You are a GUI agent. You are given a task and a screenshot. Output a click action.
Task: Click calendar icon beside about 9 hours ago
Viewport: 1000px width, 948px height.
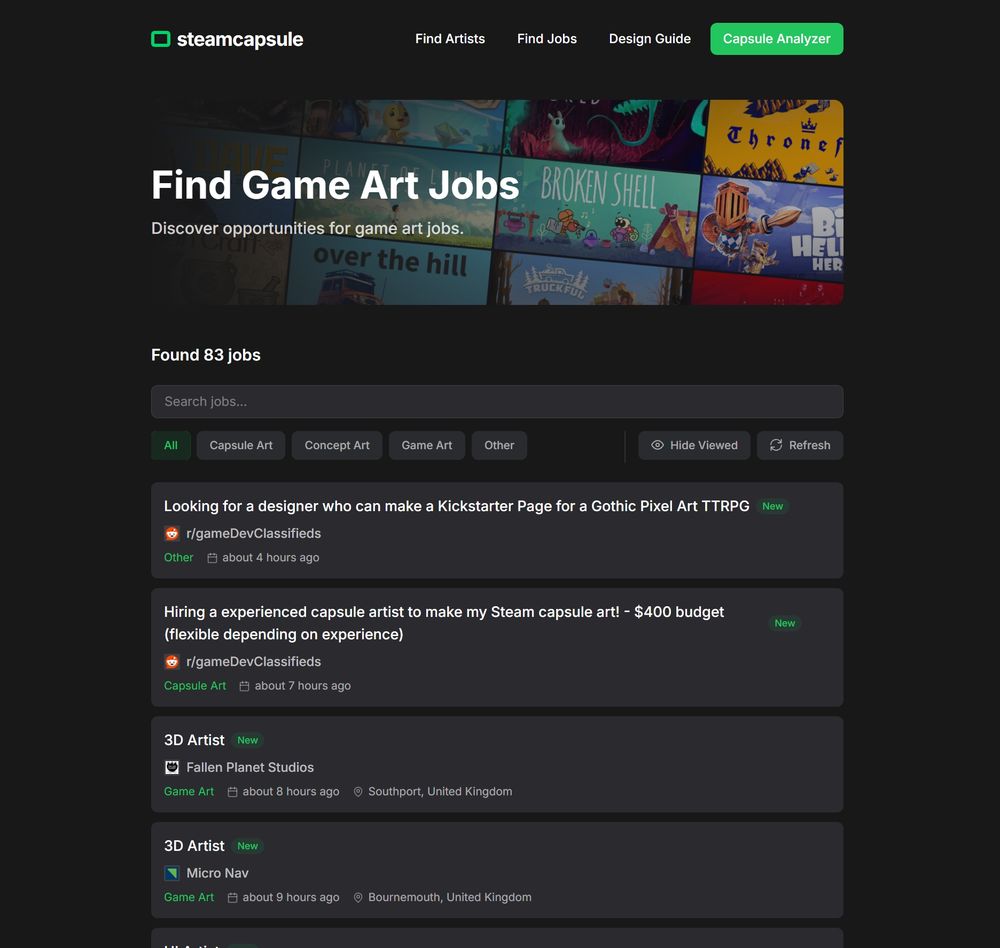(233, 898)
